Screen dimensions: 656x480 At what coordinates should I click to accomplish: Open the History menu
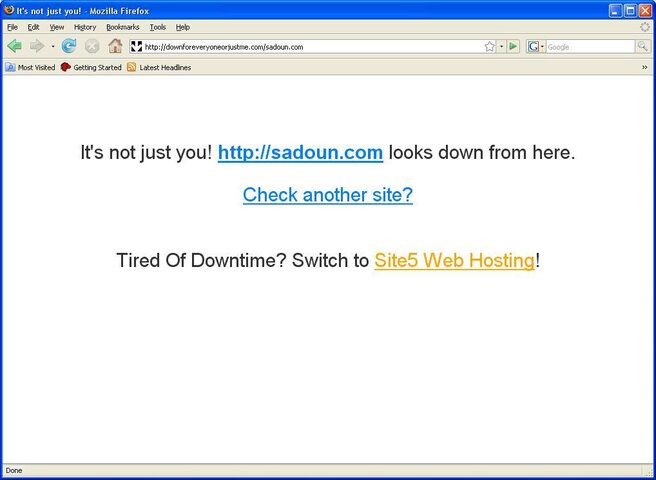(x=85, y=27)
